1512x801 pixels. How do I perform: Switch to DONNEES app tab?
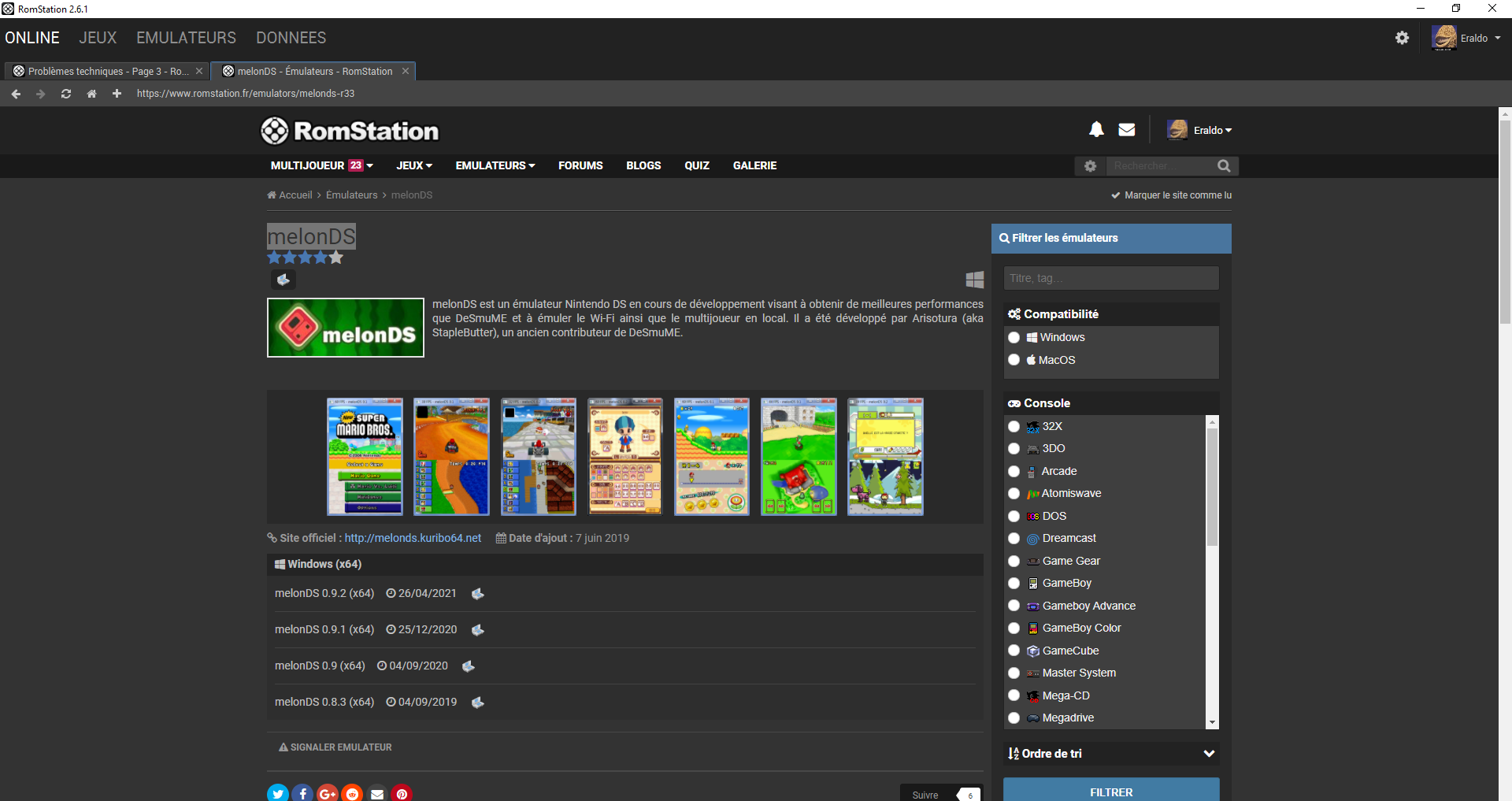click(x=291, y=38)
